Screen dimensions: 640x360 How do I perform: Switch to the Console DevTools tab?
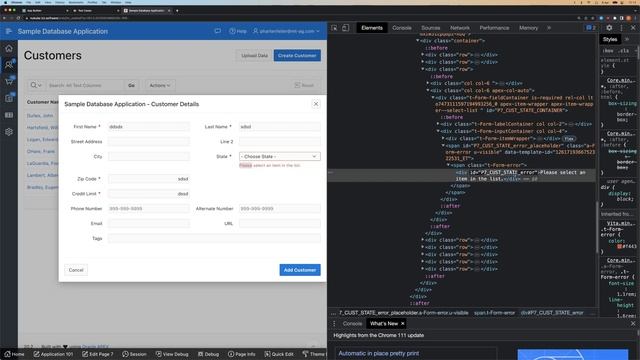[402, 28]
